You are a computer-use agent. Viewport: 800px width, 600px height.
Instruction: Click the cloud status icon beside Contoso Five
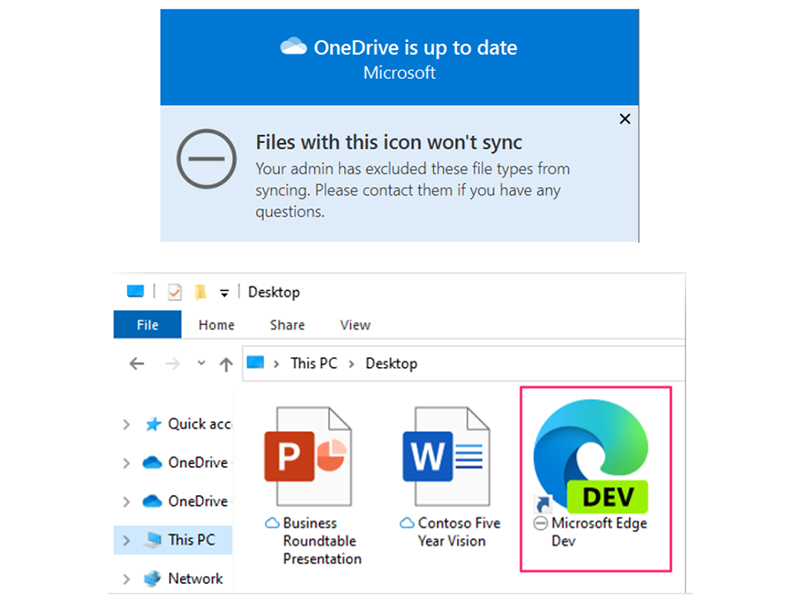click(407, 523)
